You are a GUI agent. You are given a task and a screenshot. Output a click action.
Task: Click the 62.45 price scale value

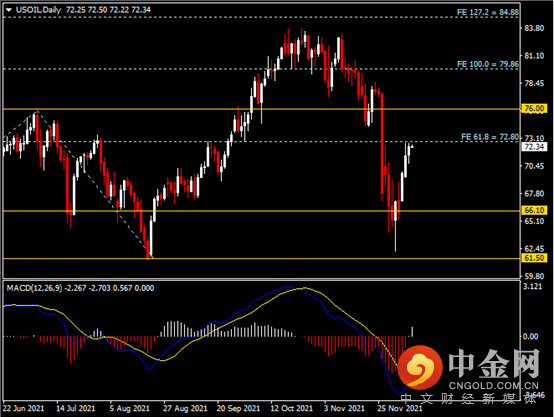coord(534,249)
